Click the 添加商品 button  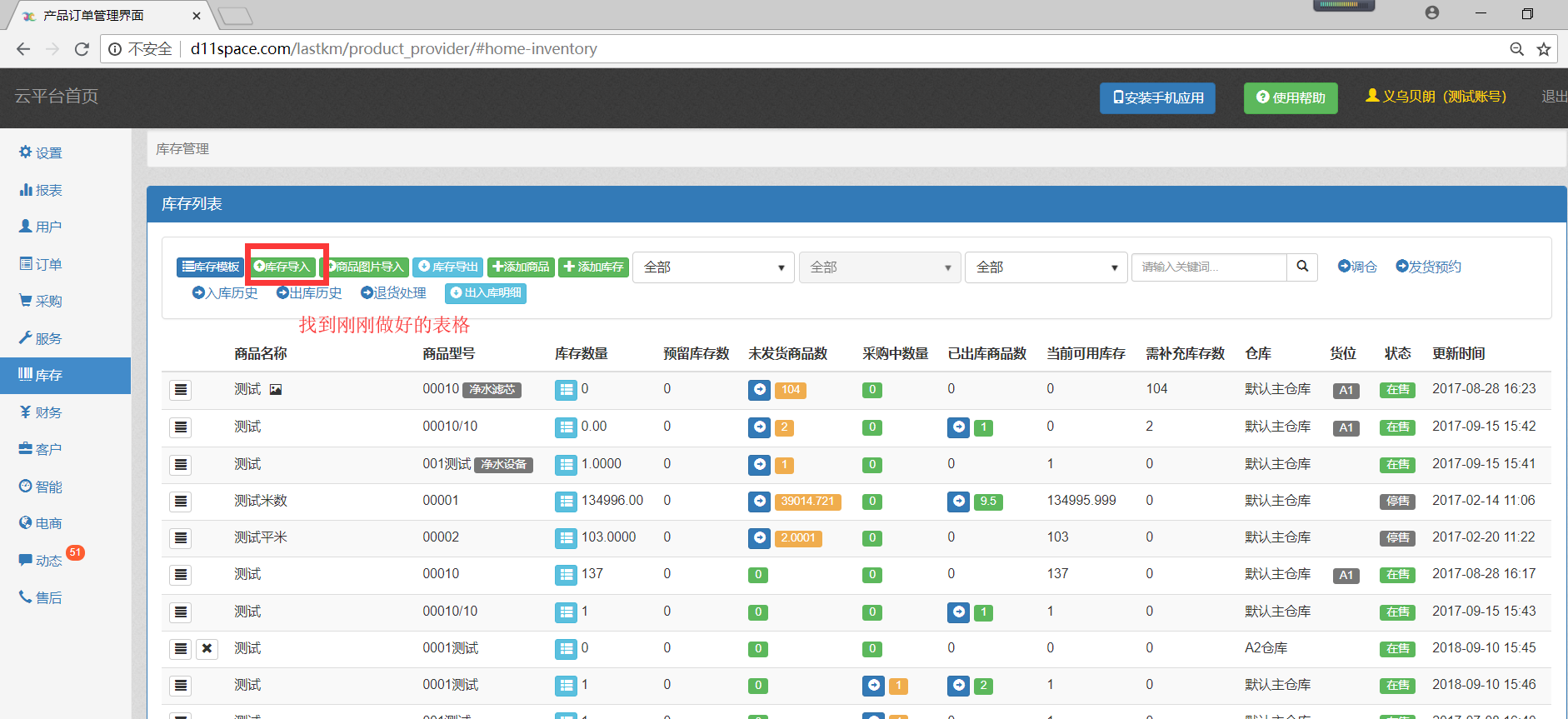click(x=521, y=267)
